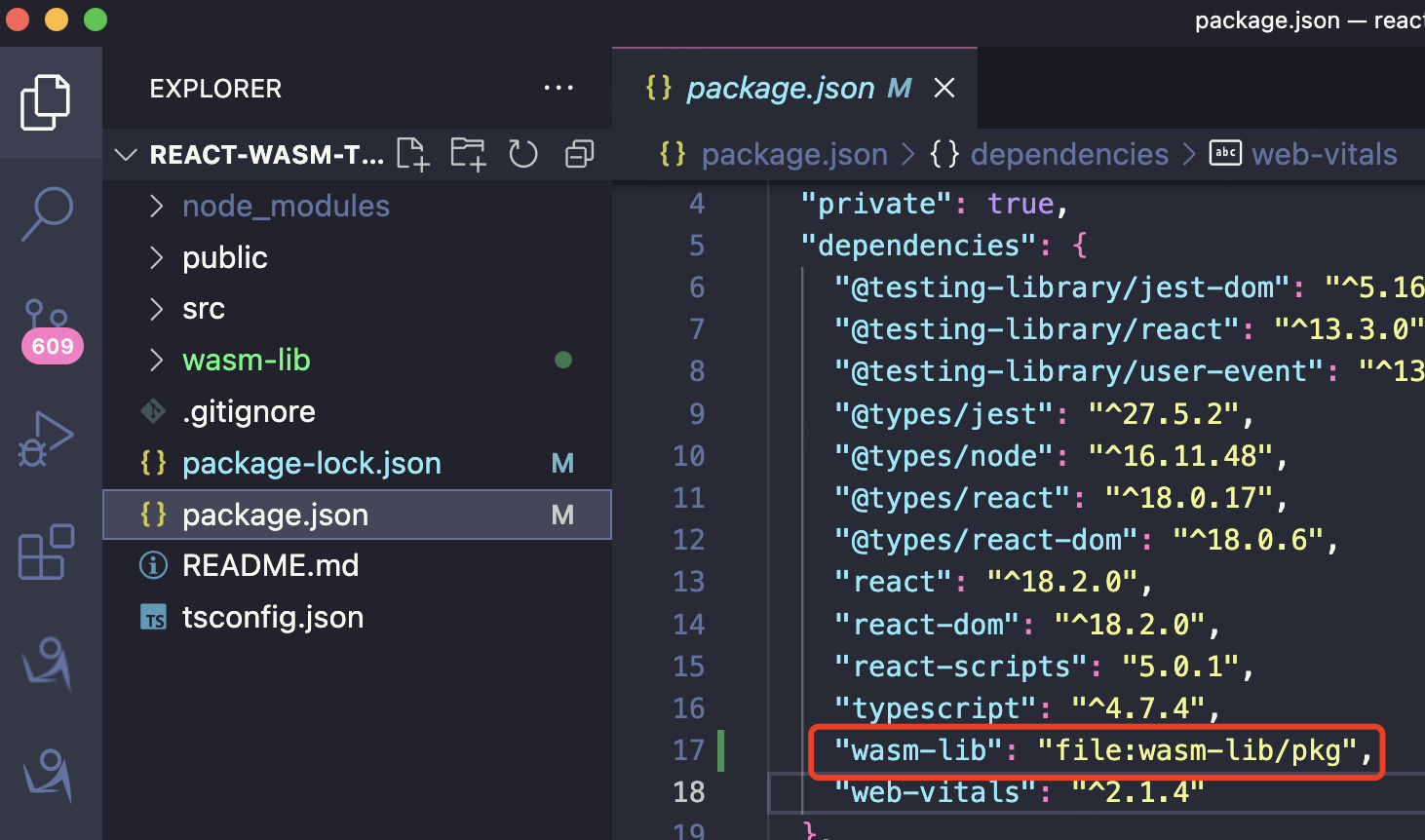
Task: Refresh the explorer file tree
Action: (523, 154)
